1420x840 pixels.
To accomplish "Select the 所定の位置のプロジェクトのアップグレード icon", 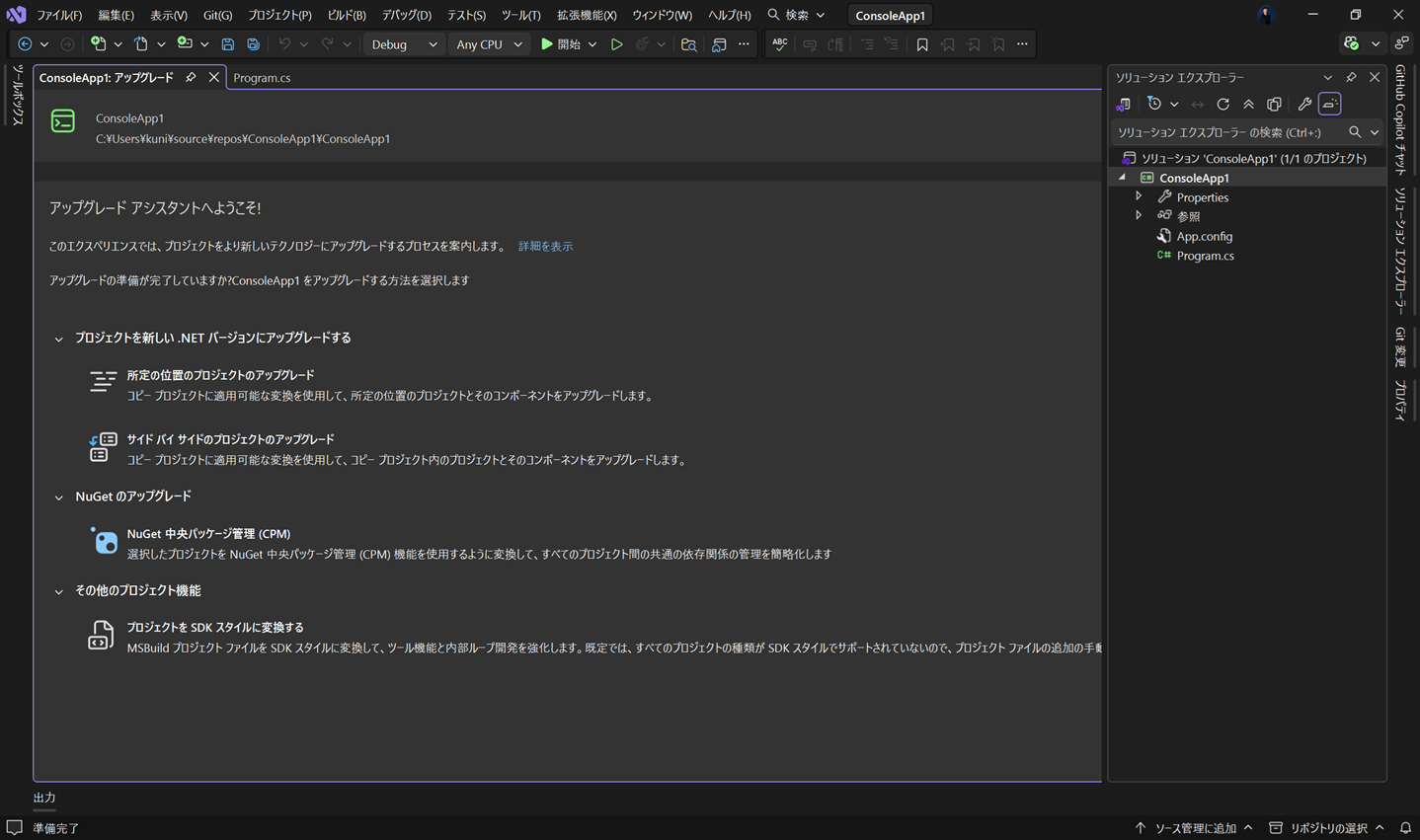I will [103, 381].
